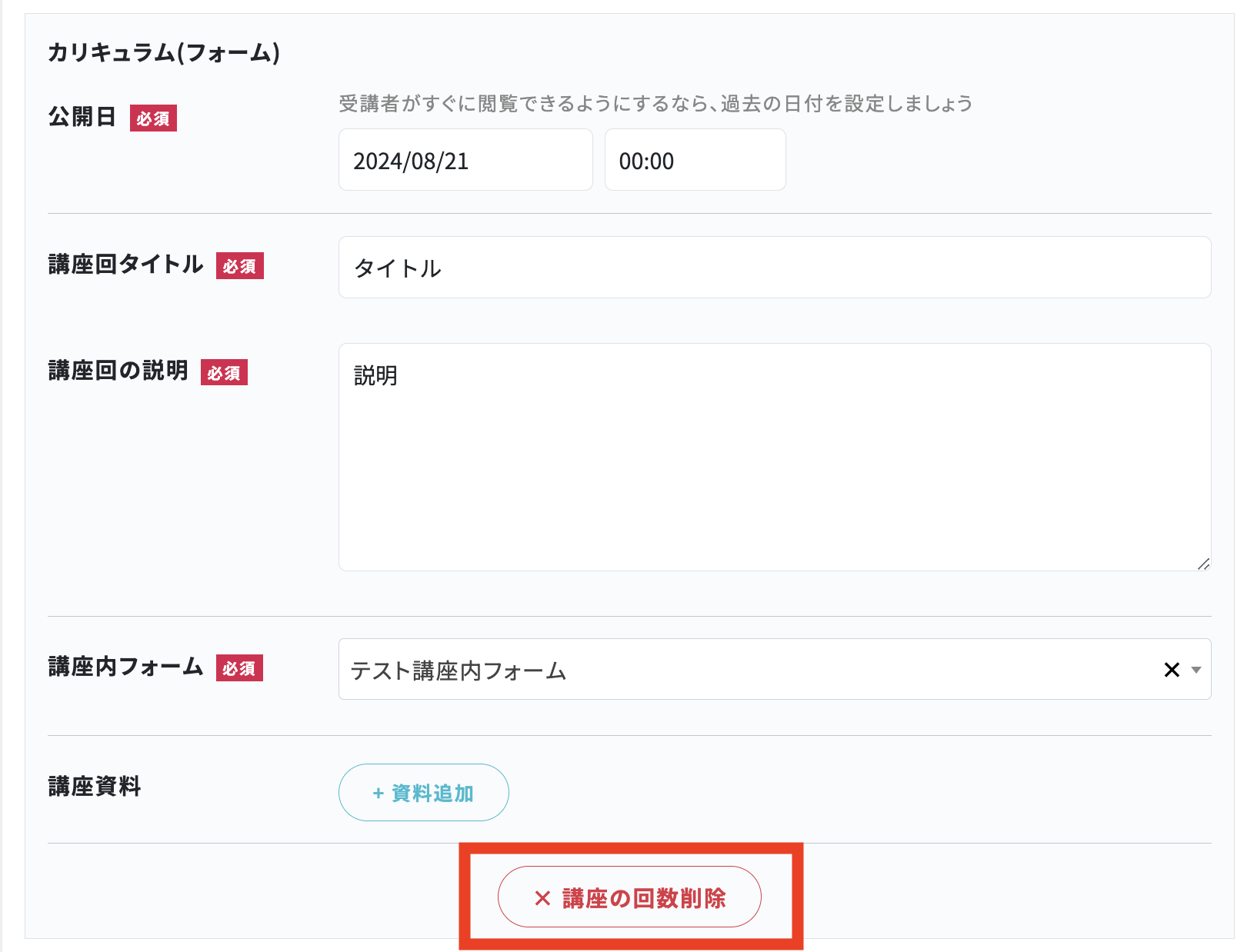
Task: Open the テスト講座内フォーム select box
Action: 739,670
